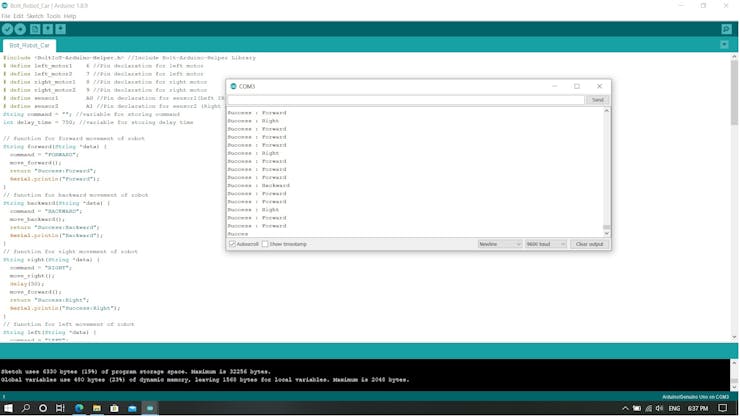Close the COM3 serial monitor window
The height and width of the screenshot is (417, 740).
599,86
